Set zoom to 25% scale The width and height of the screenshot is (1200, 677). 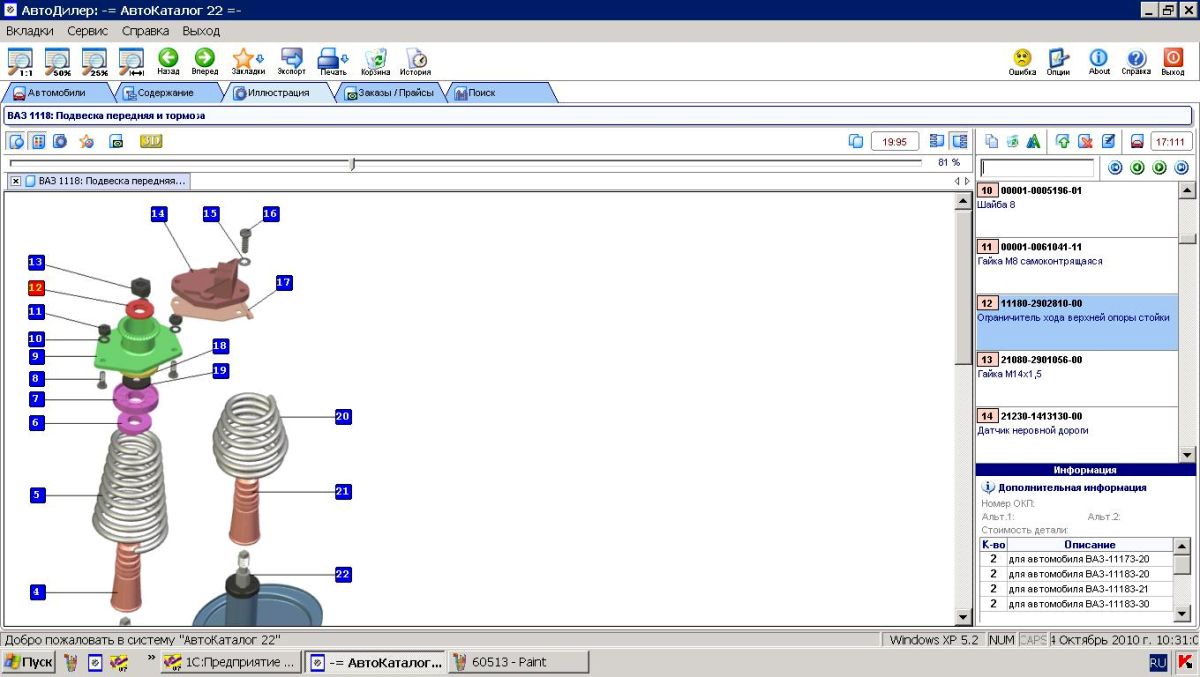click(95, 61)
